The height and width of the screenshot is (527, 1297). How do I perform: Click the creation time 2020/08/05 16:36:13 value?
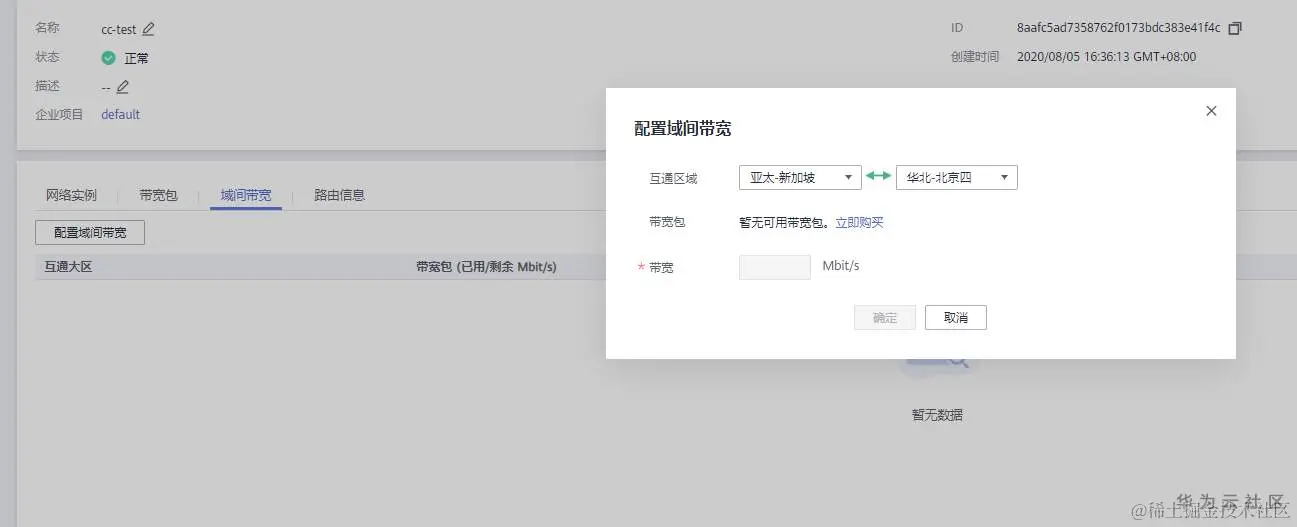(x=1106, y=57)
